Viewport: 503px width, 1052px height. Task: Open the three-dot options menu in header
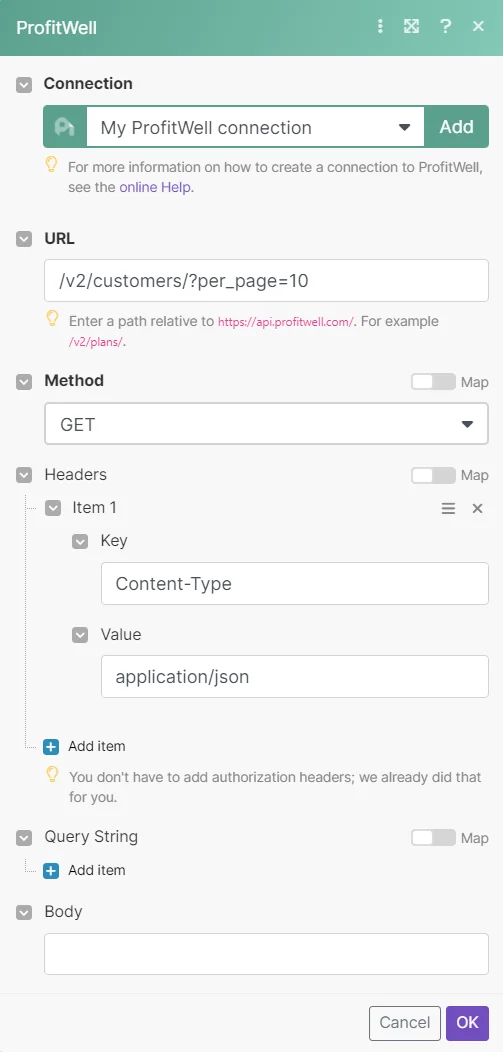pyautogui.click(x=380, y=27)
